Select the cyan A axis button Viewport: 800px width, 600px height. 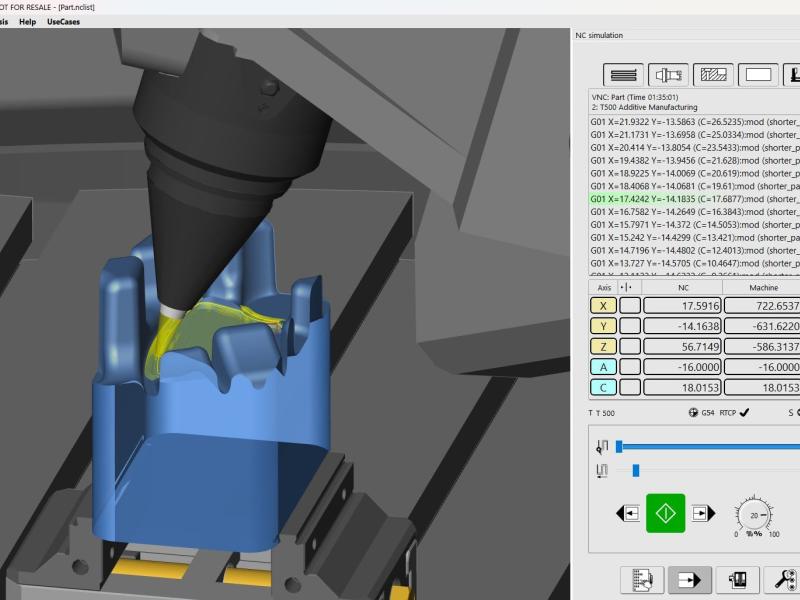point(603,367)
